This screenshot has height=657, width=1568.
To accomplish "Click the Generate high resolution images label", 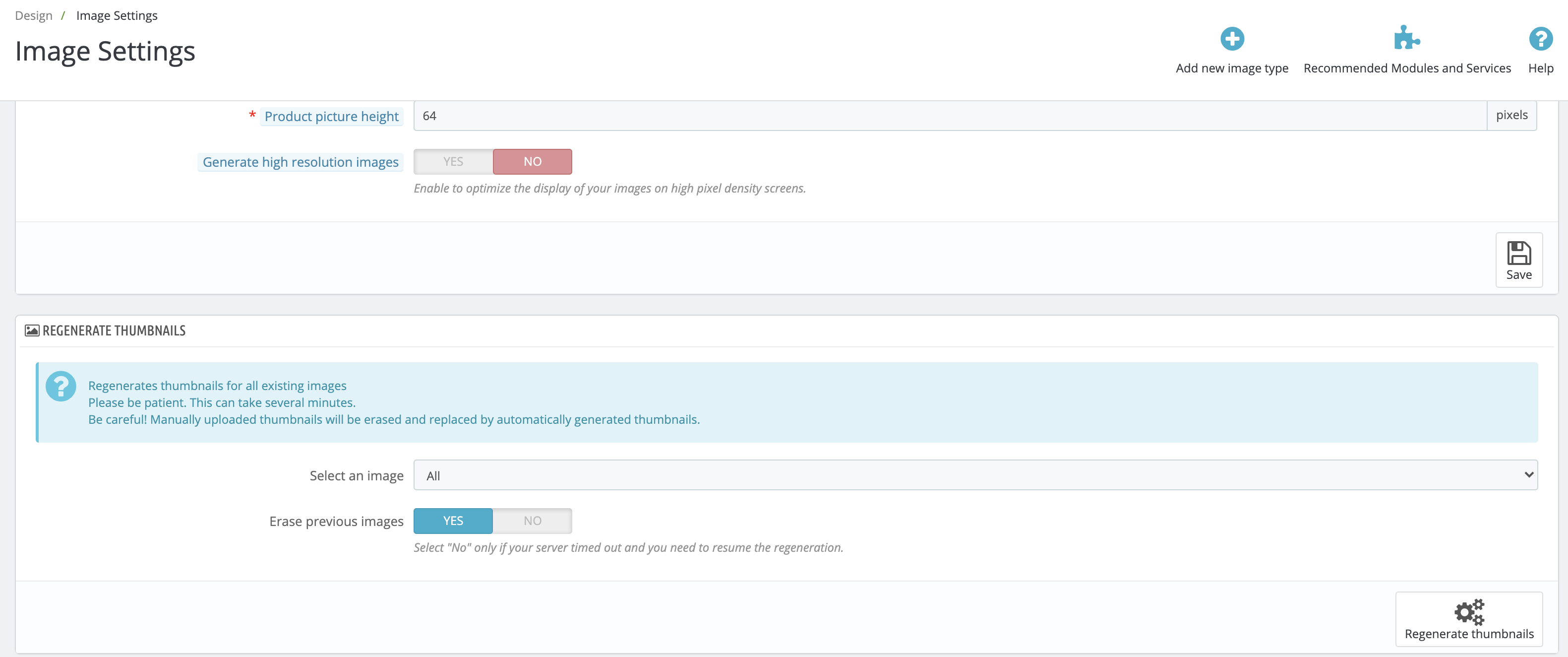I will point(300,162).
